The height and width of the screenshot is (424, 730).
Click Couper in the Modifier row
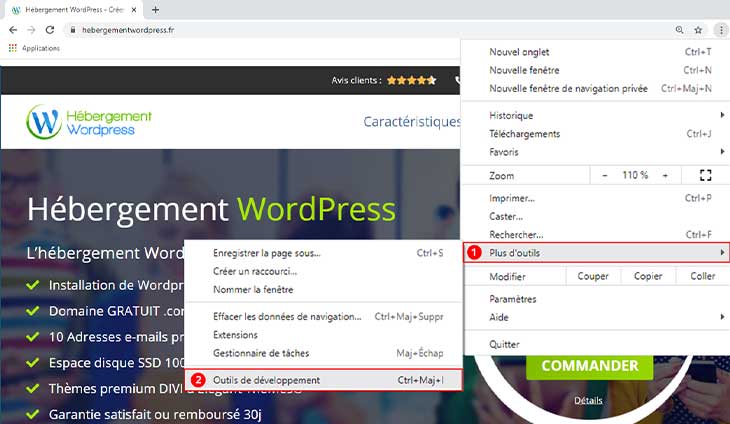pyautogui.click(x=593, y=276)
